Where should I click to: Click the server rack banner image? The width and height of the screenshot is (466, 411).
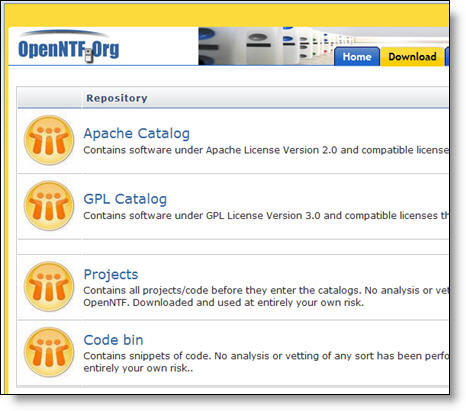[267, 46]
